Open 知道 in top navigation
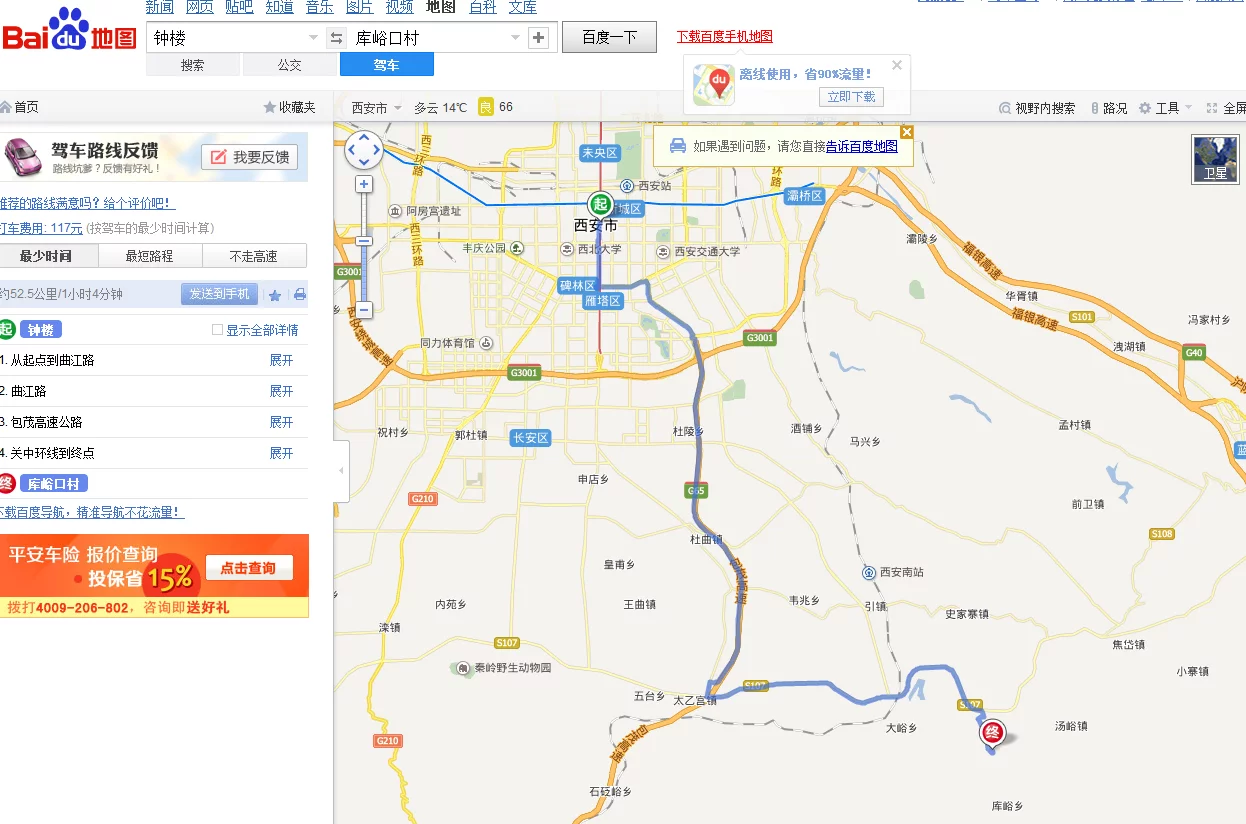 279,7
